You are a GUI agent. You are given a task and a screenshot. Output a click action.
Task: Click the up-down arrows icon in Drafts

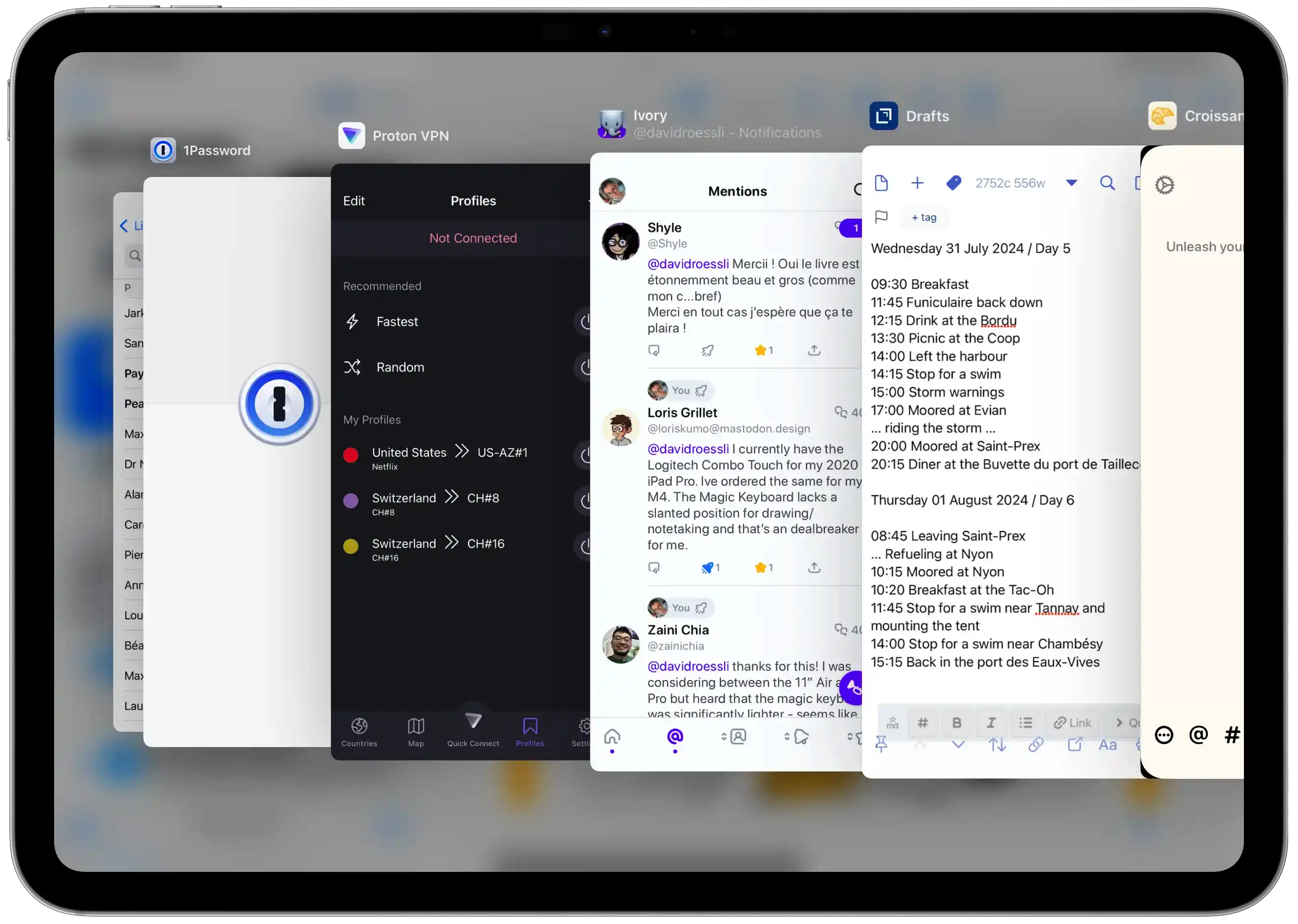(997, 744)
